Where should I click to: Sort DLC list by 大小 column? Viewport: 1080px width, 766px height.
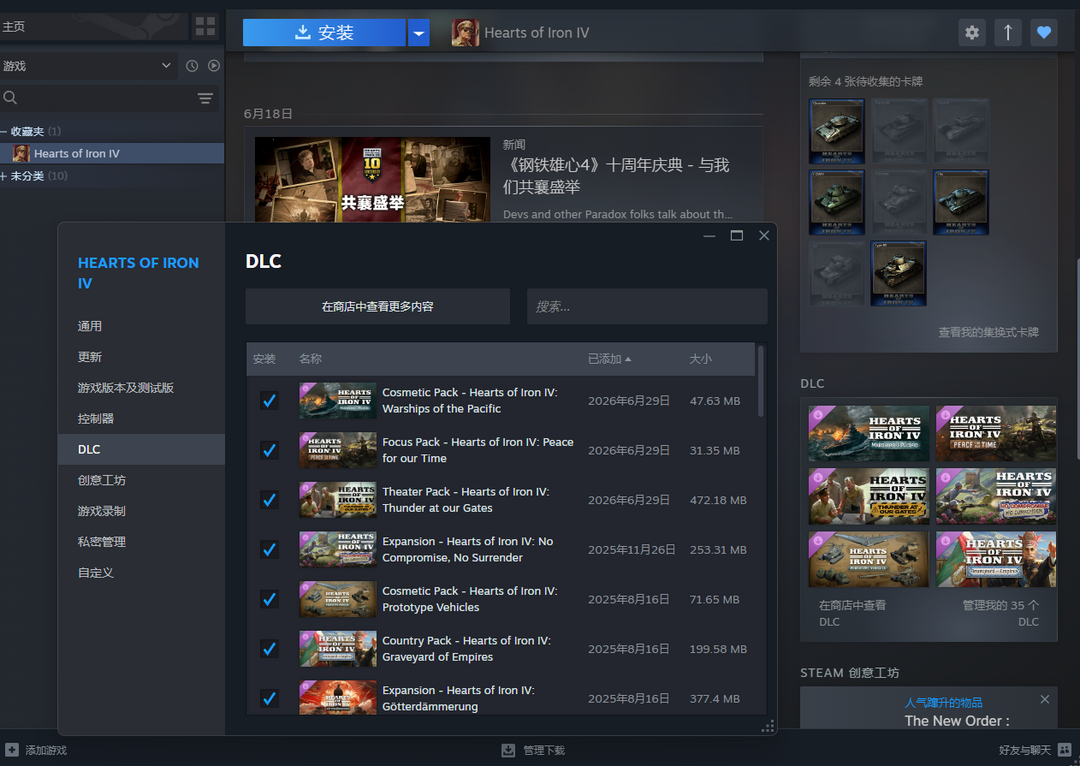(700, 358)
